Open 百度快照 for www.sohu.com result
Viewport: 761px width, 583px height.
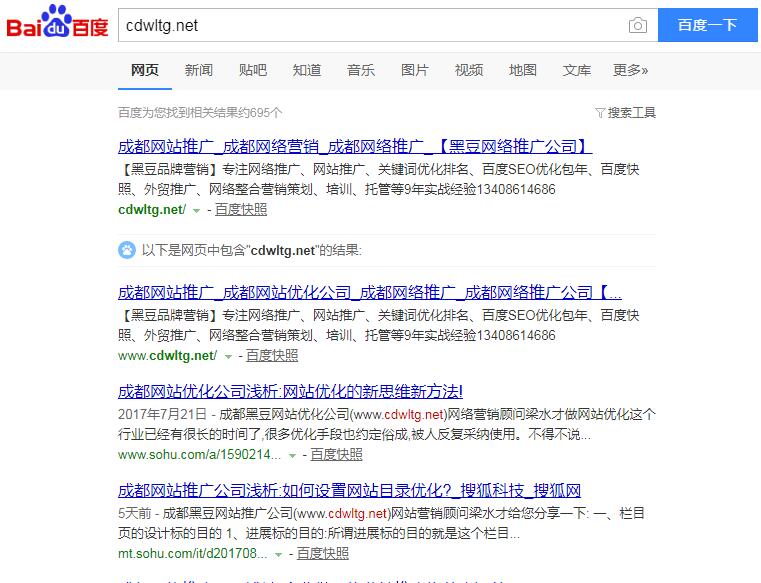tap(336, 454)
